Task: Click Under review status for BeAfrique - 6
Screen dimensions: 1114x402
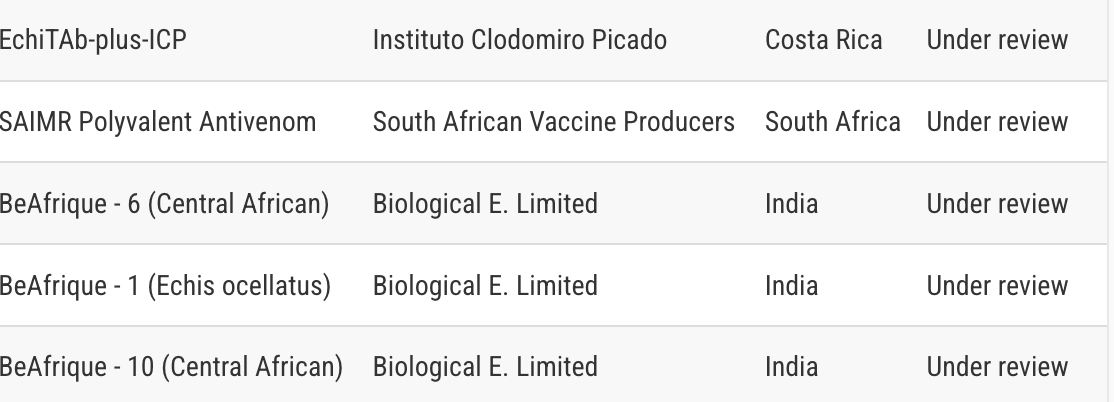Action: [997, 204]
